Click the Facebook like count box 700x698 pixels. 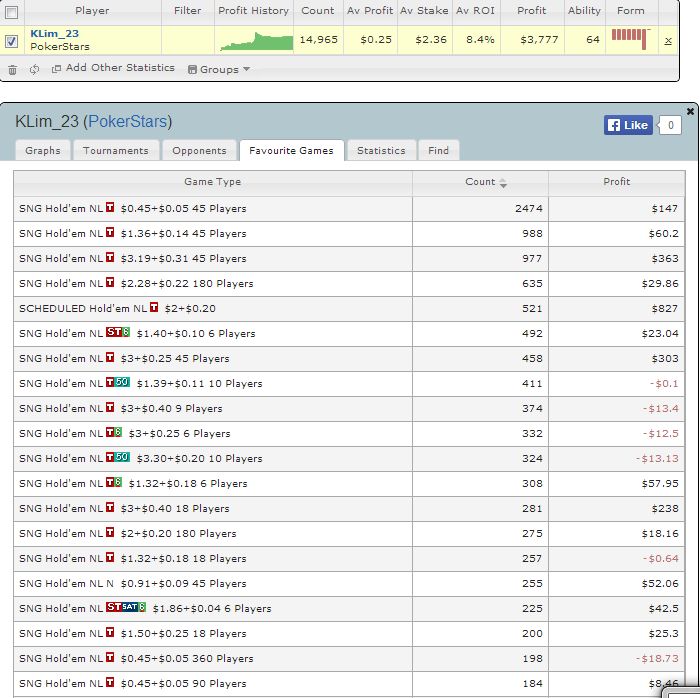pos(671,125)
